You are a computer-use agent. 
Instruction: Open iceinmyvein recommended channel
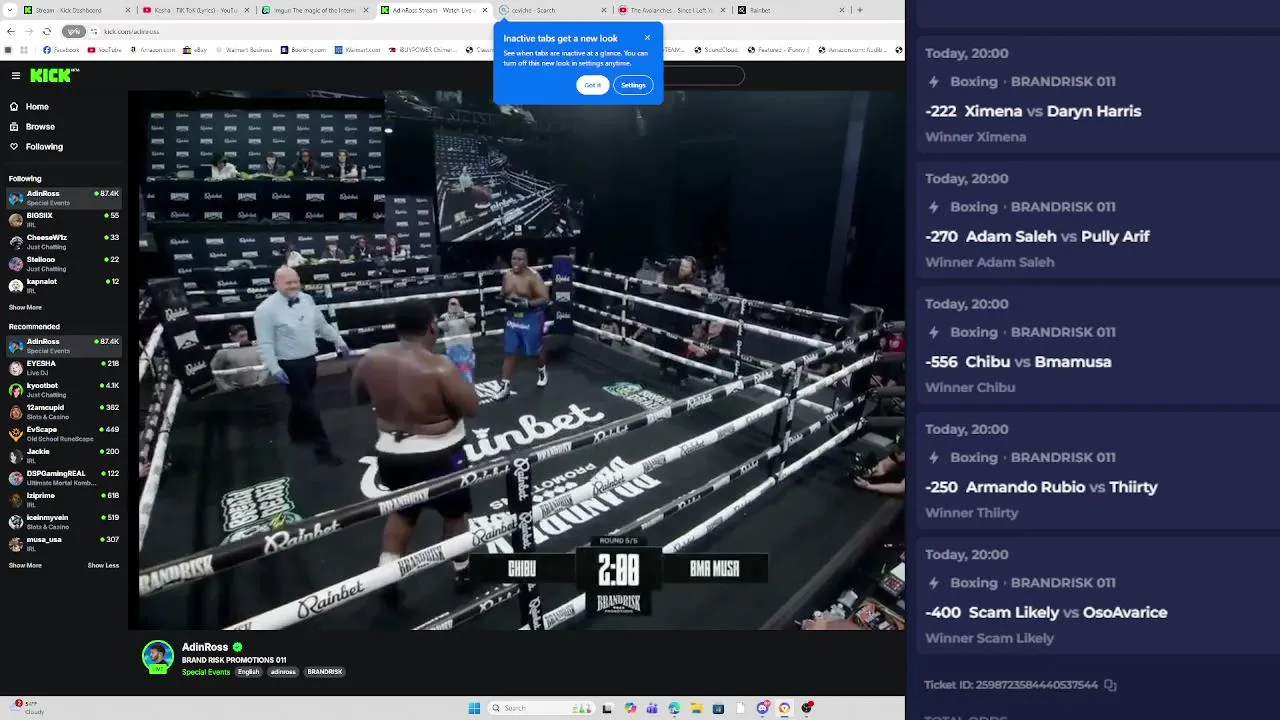tap(64, 522)
